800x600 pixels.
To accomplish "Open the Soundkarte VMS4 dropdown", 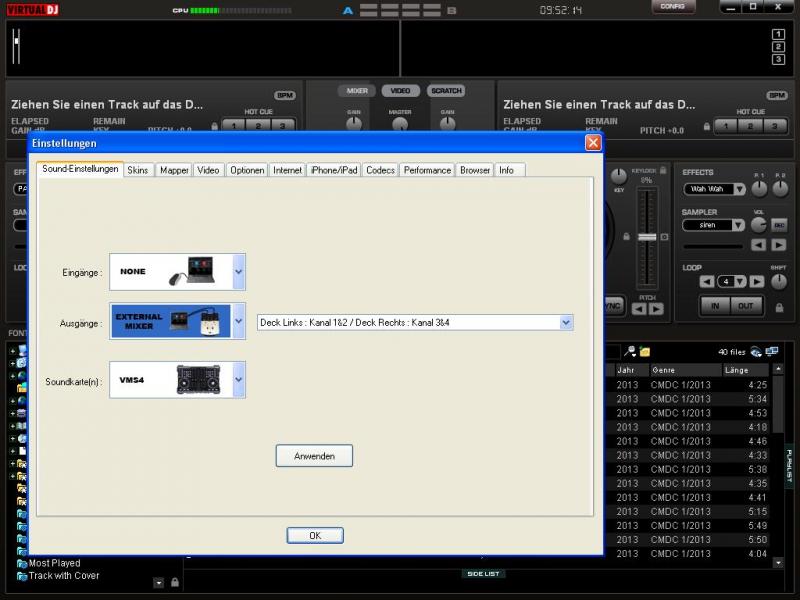I will [x=238, y=380].
